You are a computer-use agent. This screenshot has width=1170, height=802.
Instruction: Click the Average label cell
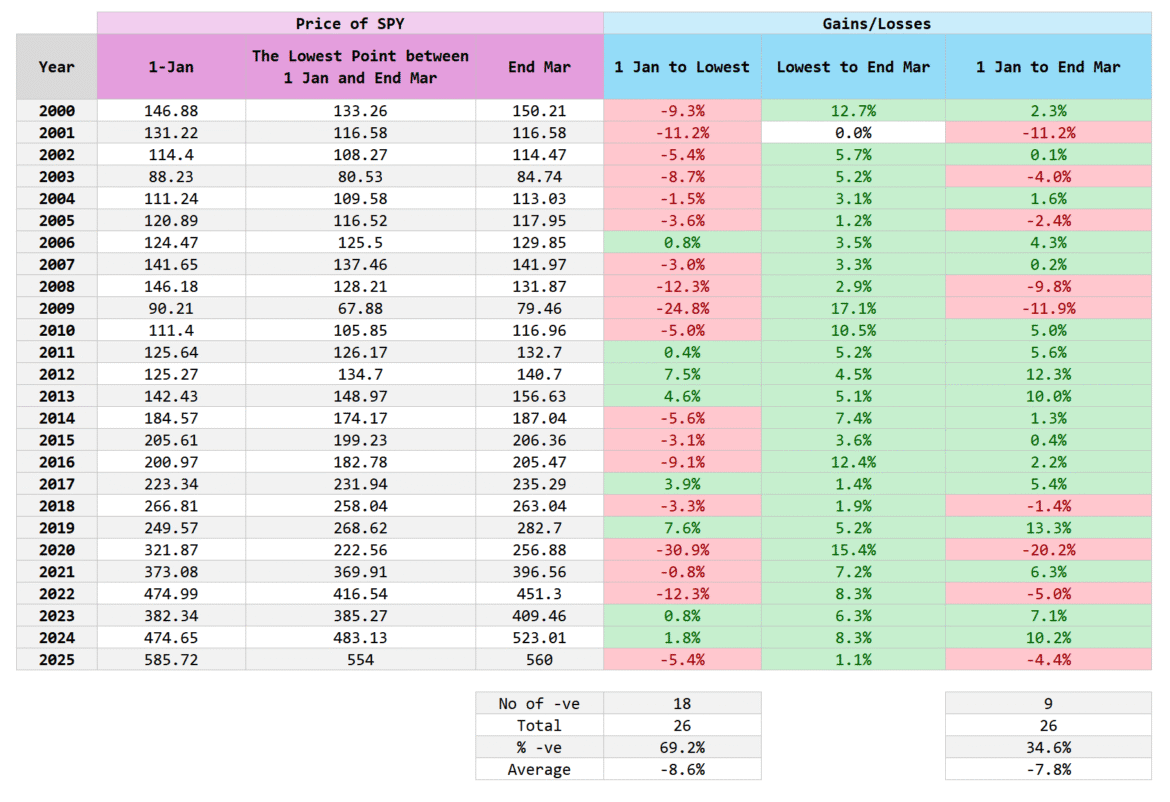pyautogui.click(x=538, y=769)
